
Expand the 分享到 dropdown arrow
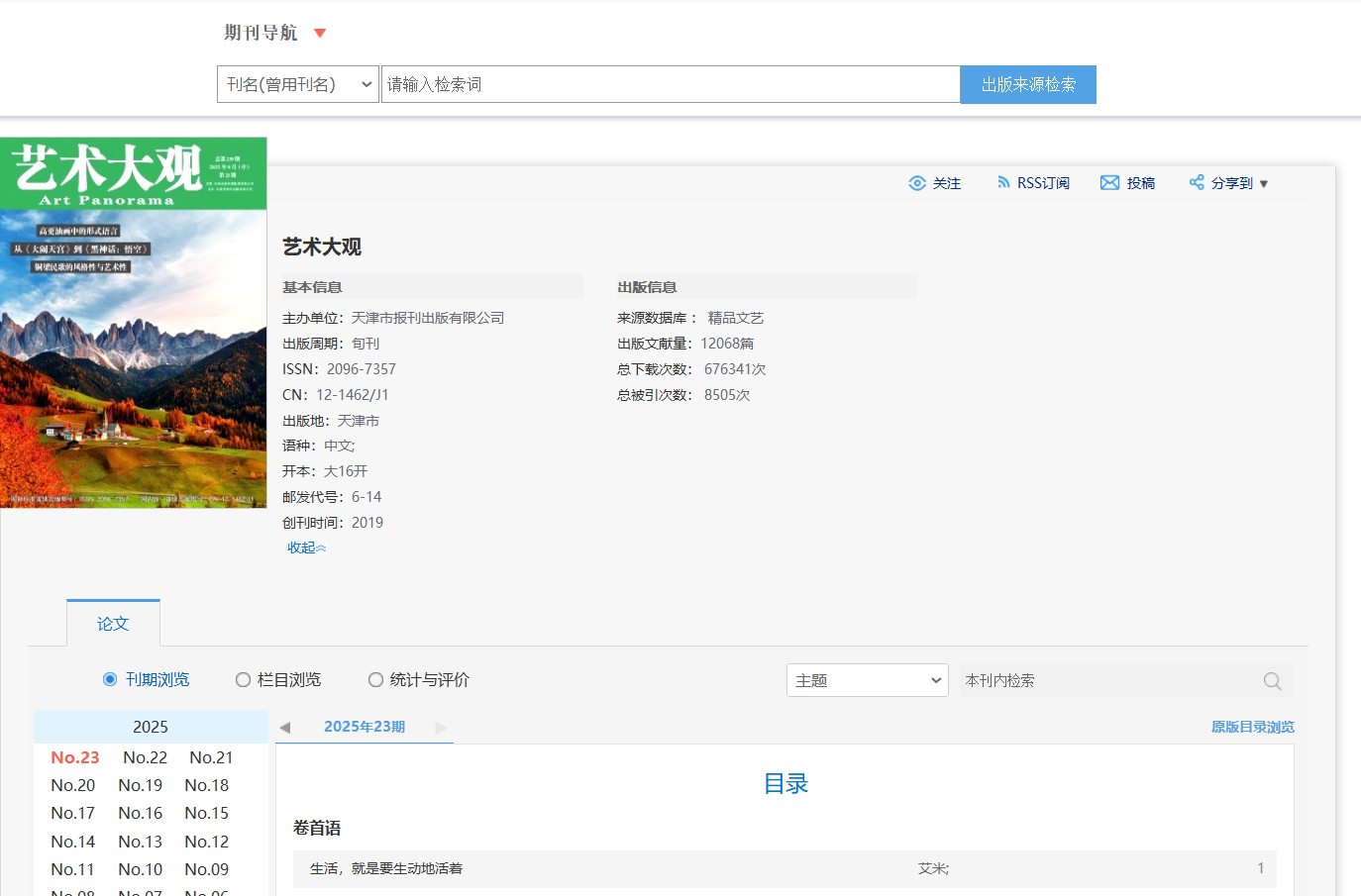(1264, 184)
